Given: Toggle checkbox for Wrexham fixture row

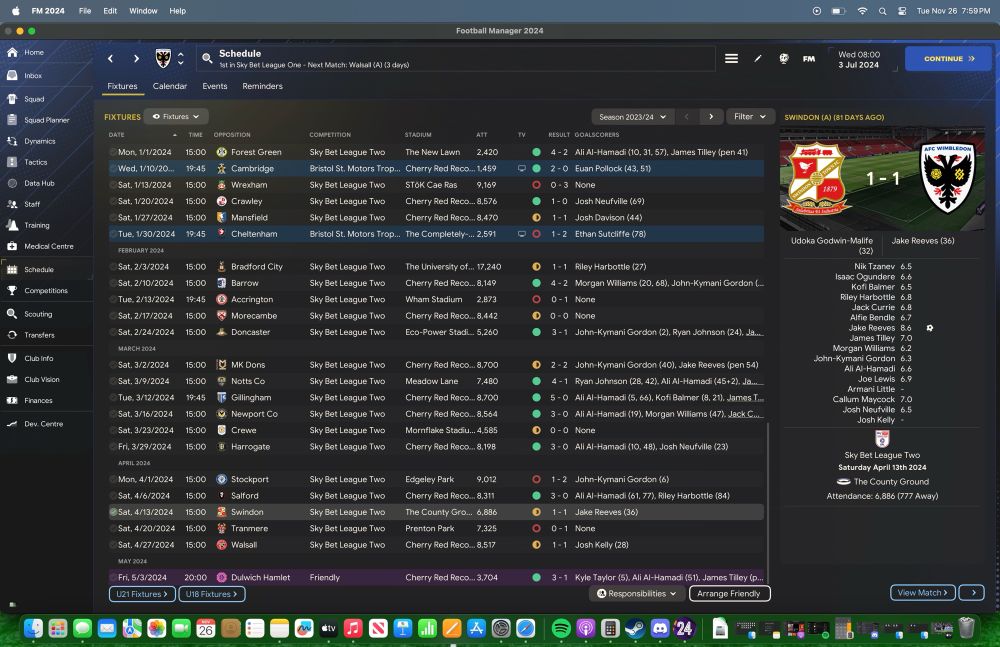Looking at the screenshot, I should pyautogui.click(x=113, y=185).
